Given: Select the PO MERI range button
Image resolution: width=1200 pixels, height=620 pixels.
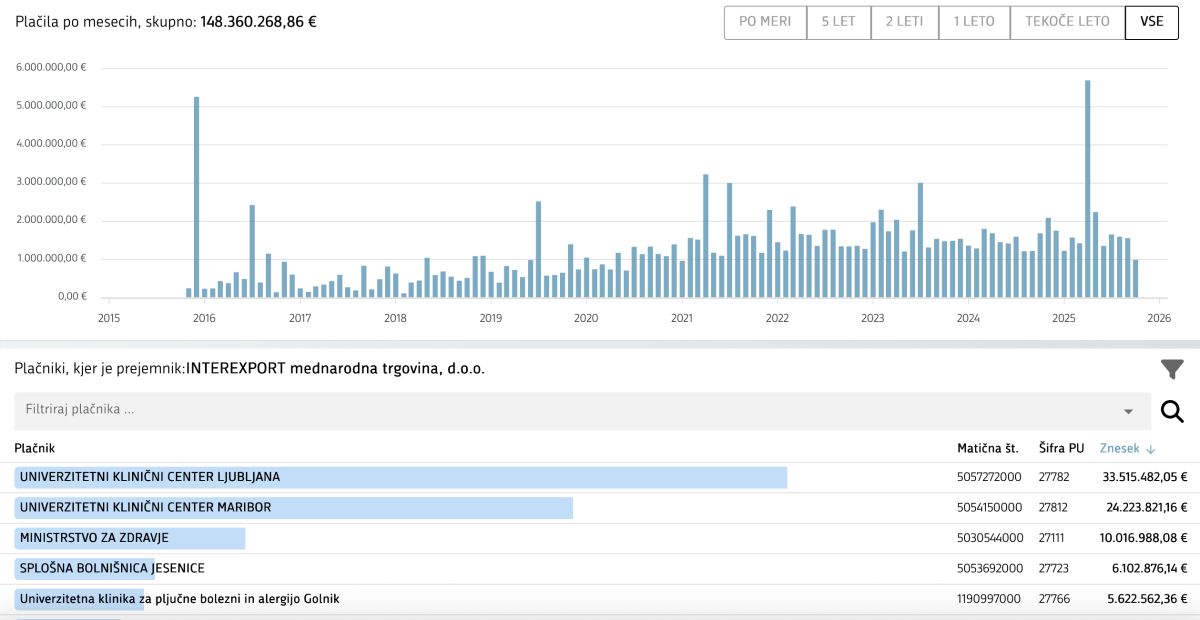Looking at the screenshot, I should [x=765, y=22].
